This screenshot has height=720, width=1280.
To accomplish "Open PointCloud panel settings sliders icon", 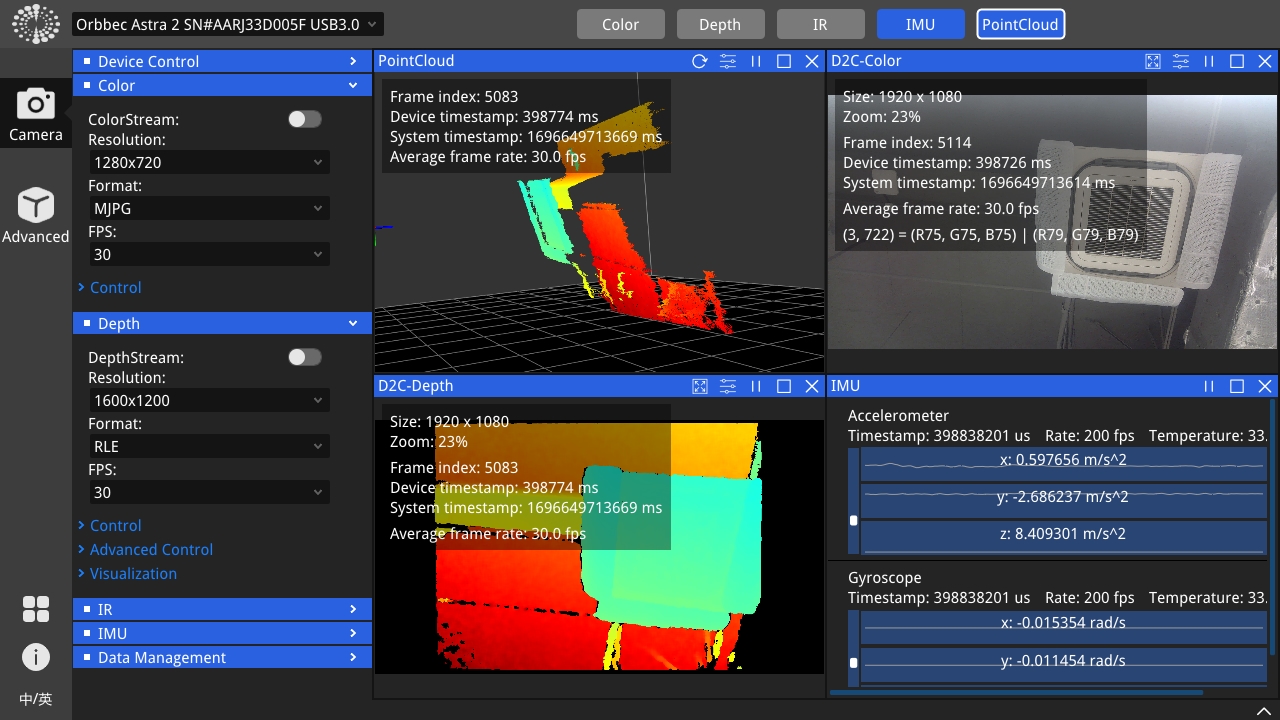I will coord(728,61).
